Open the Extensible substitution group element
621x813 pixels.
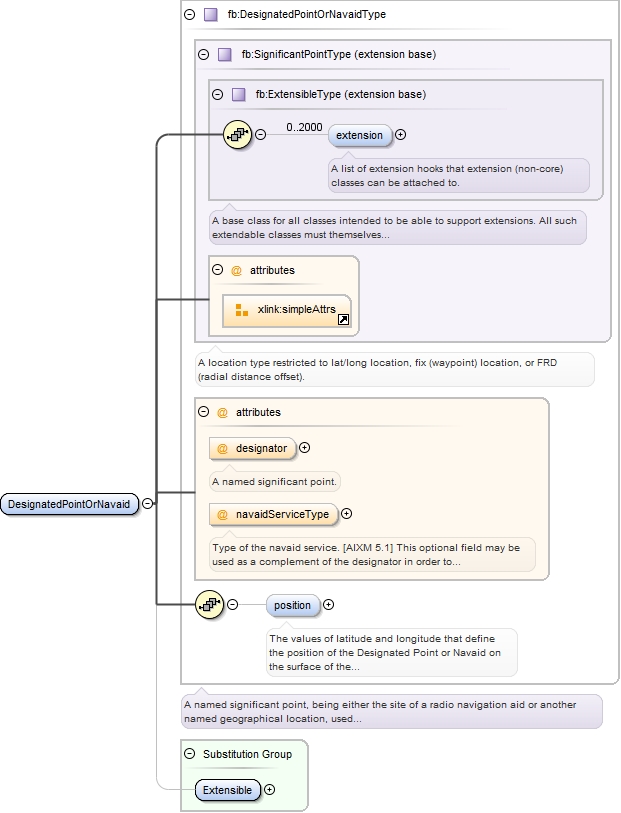click(x=227, y=790)
